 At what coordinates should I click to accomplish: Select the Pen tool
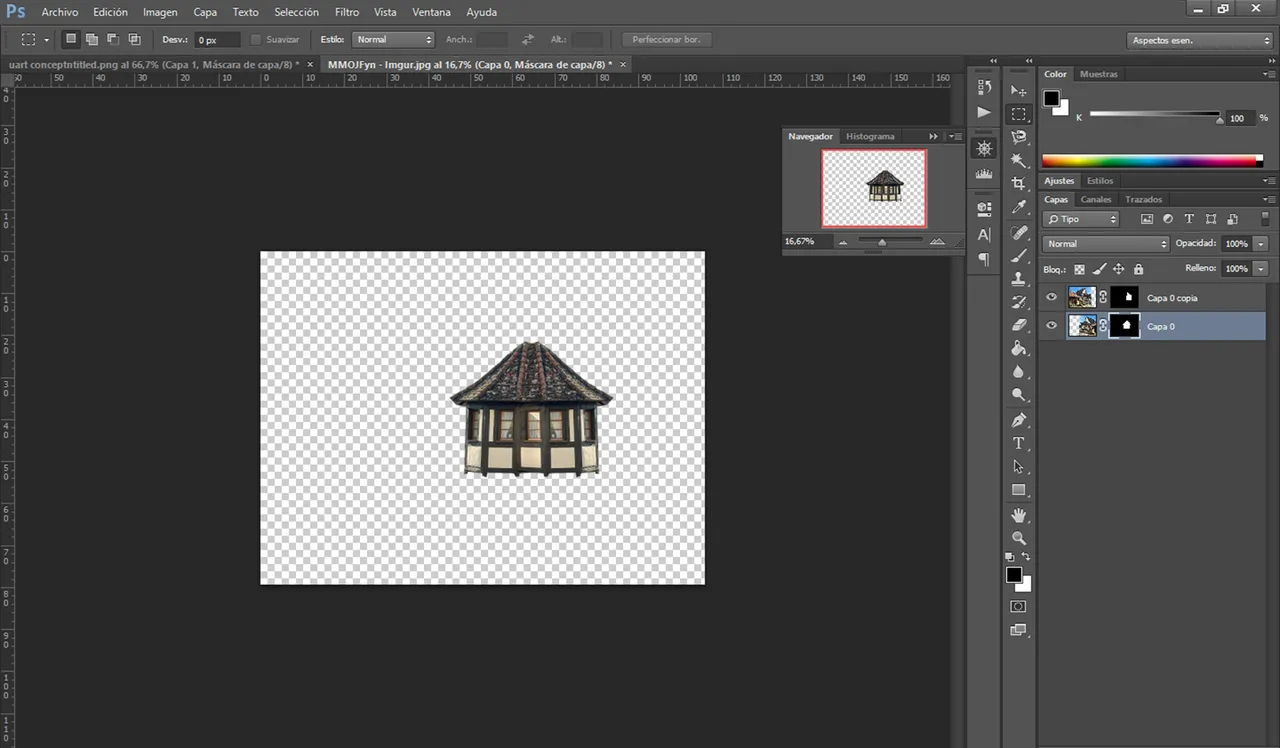coord(1018,419)
